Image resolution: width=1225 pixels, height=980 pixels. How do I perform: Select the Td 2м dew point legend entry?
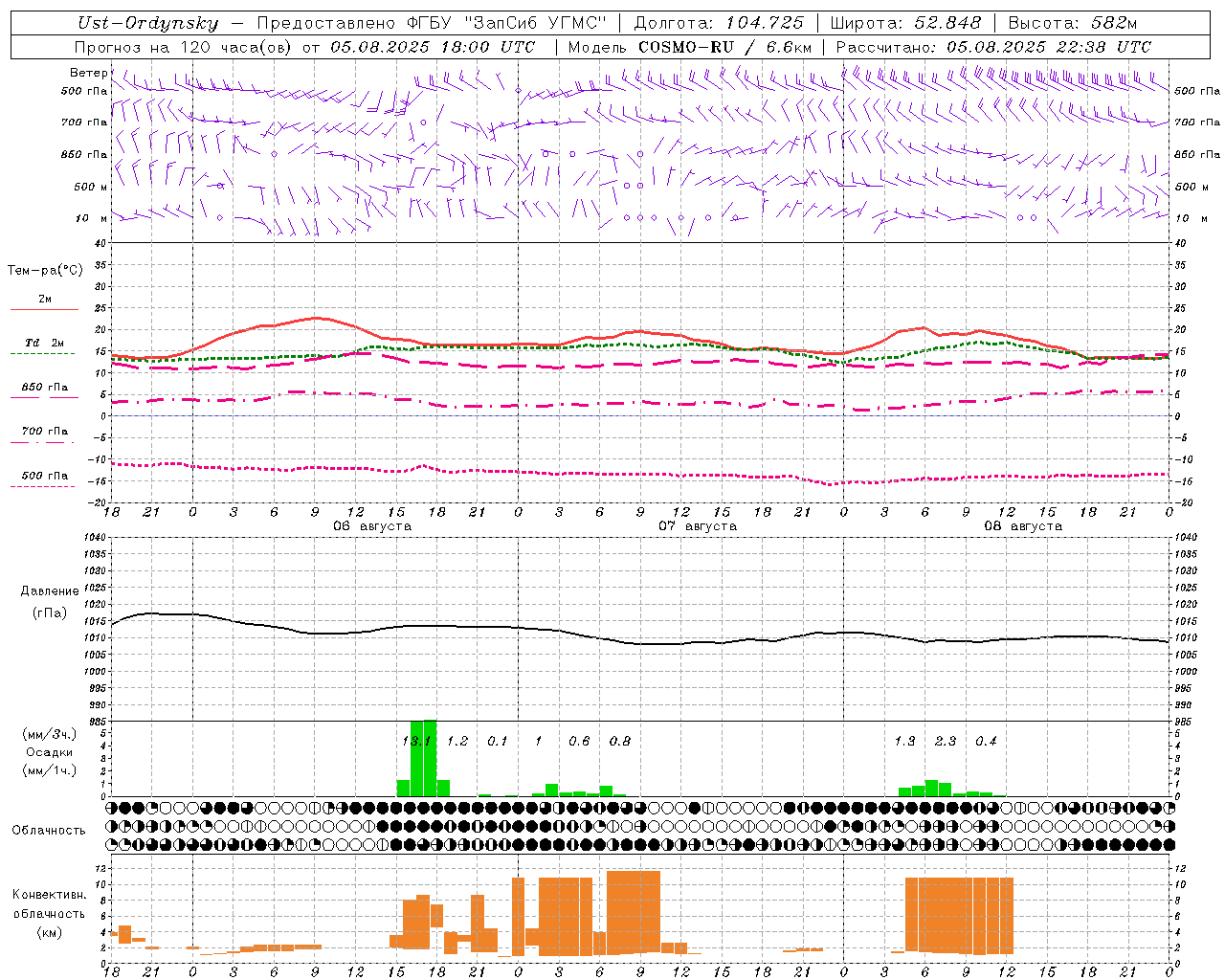pos(45,343)
